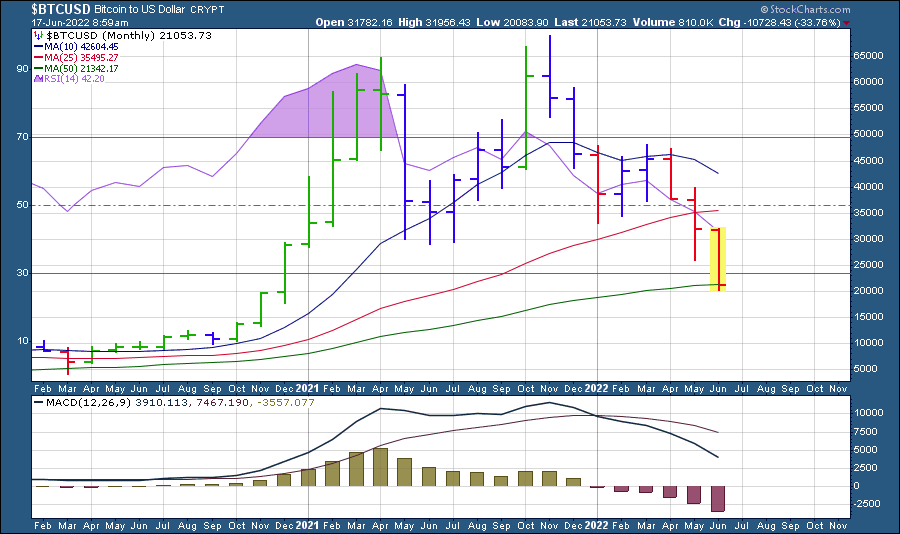Click the largest negative MACD histogram bar
The height and width of the screenshot is (534, 900).
(717, 498)
